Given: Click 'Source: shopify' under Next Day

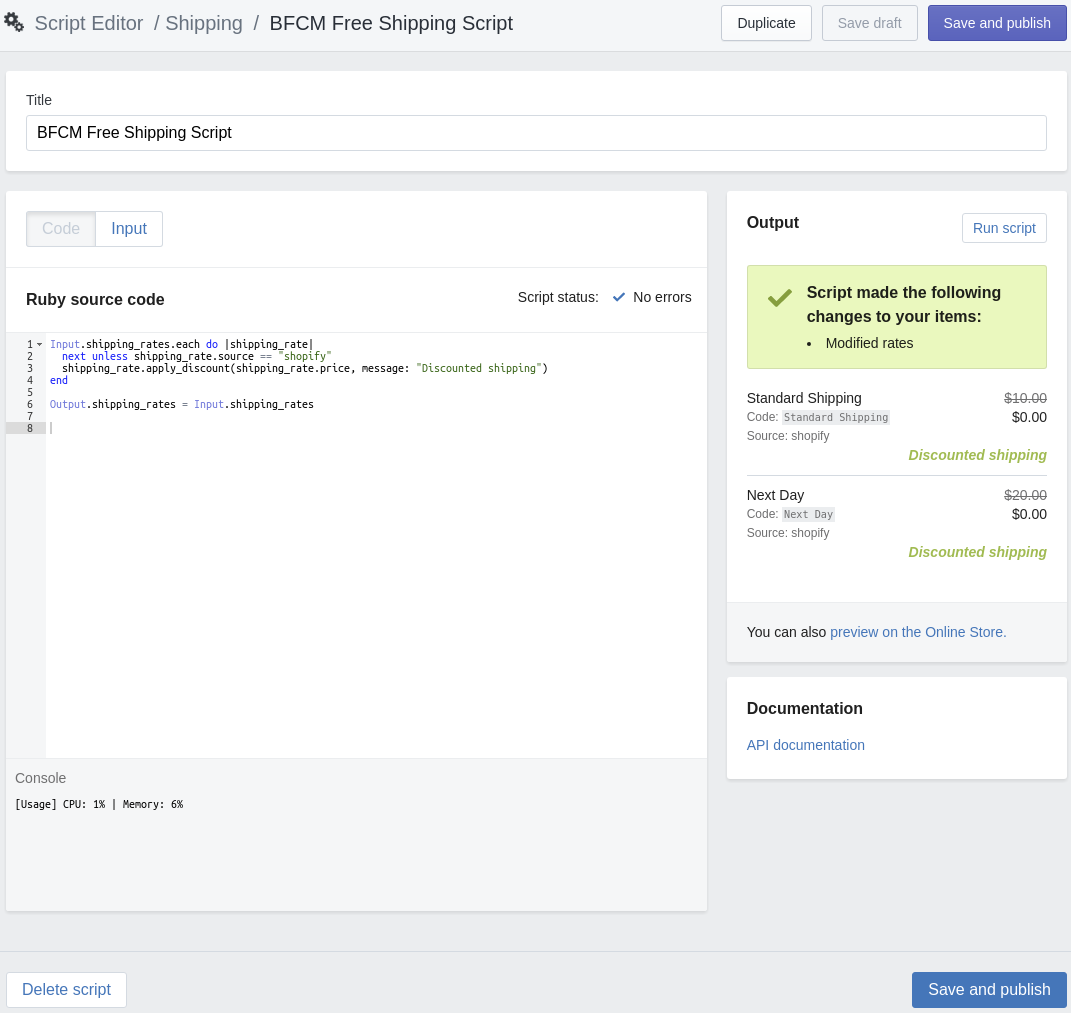Looking at the screenshot, I should click(788, 533).
